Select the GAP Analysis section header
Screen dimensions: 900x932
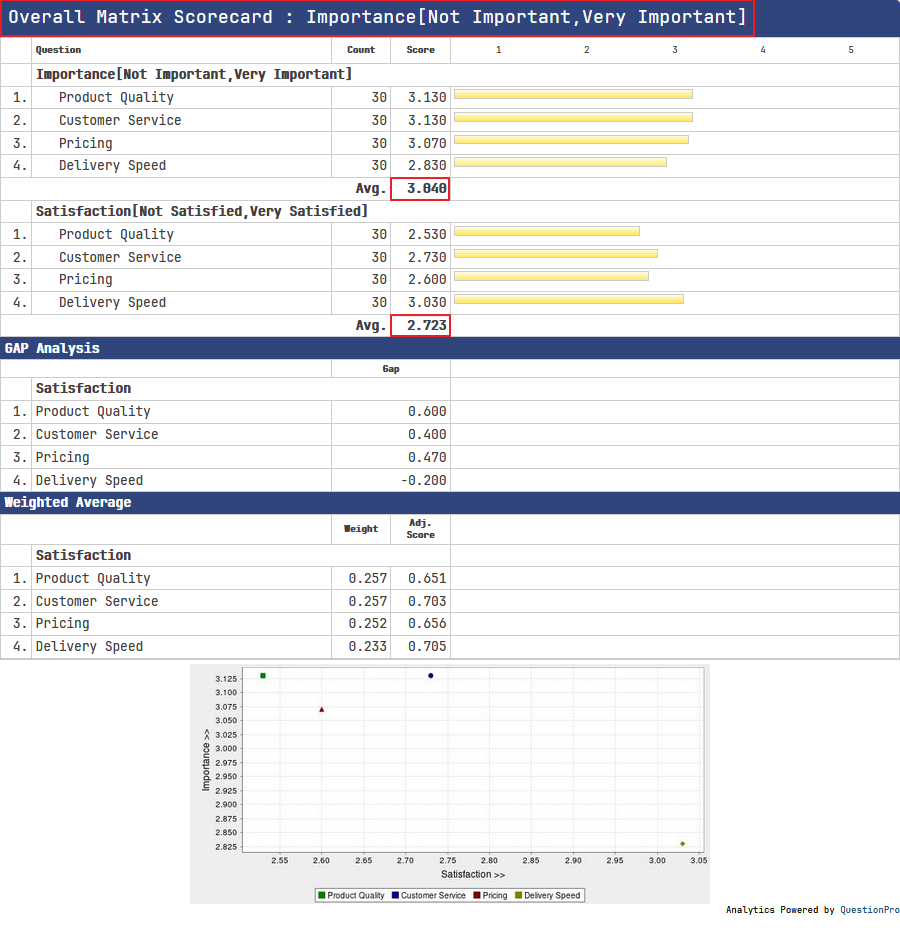tap(52, 348)
